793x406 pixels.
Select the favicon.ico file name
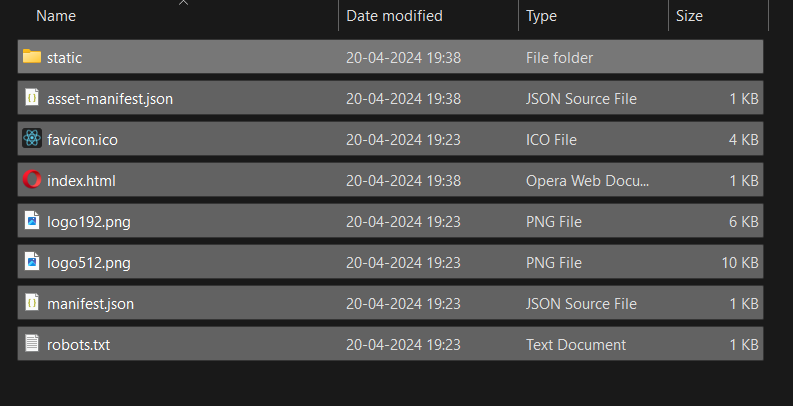(82, 140)
